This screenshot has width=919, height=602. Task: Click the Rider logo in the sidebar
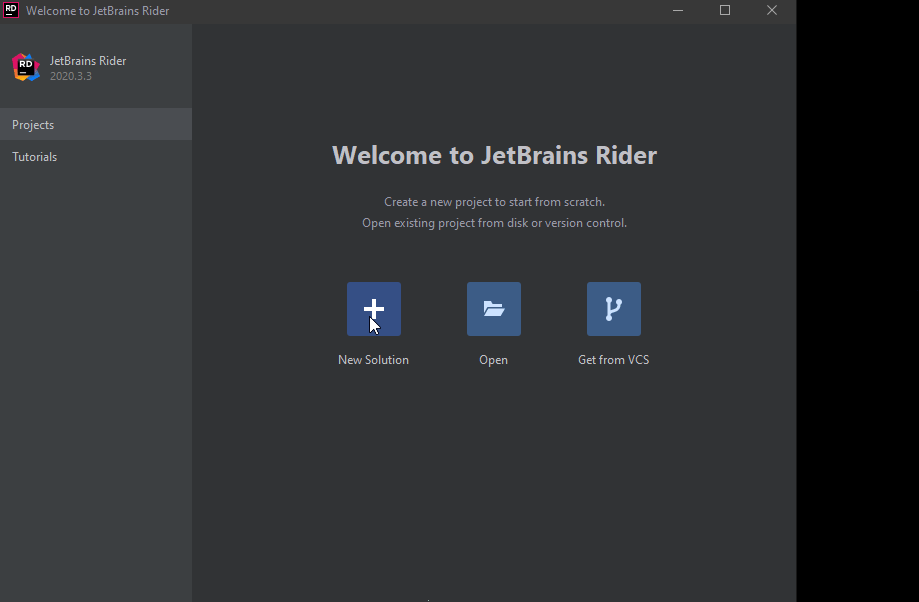[25, 67]
